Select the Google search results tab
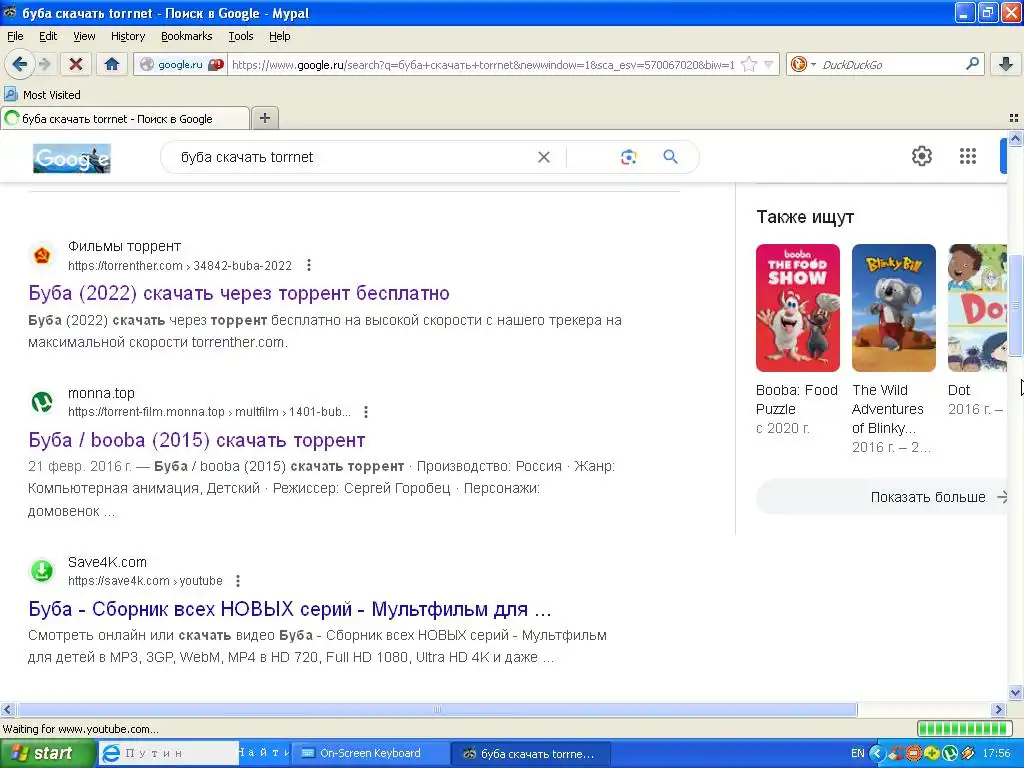The height and width of the screenshot is (768, 1024). (x=124, y=118)
